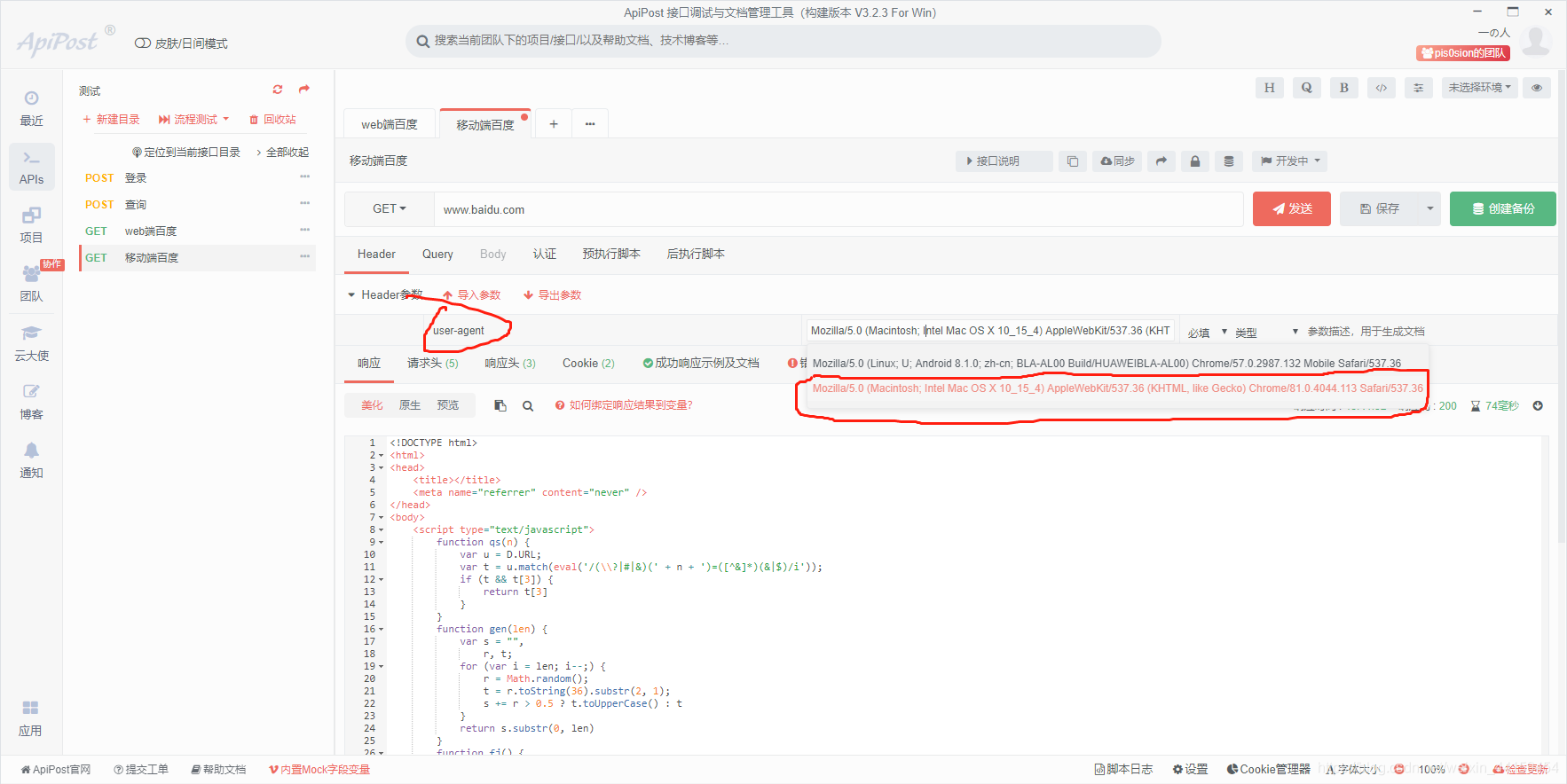This screenshot has width=1567, height=784.
Task: Switch to the web端百度 tab
Action: (390, 124)
